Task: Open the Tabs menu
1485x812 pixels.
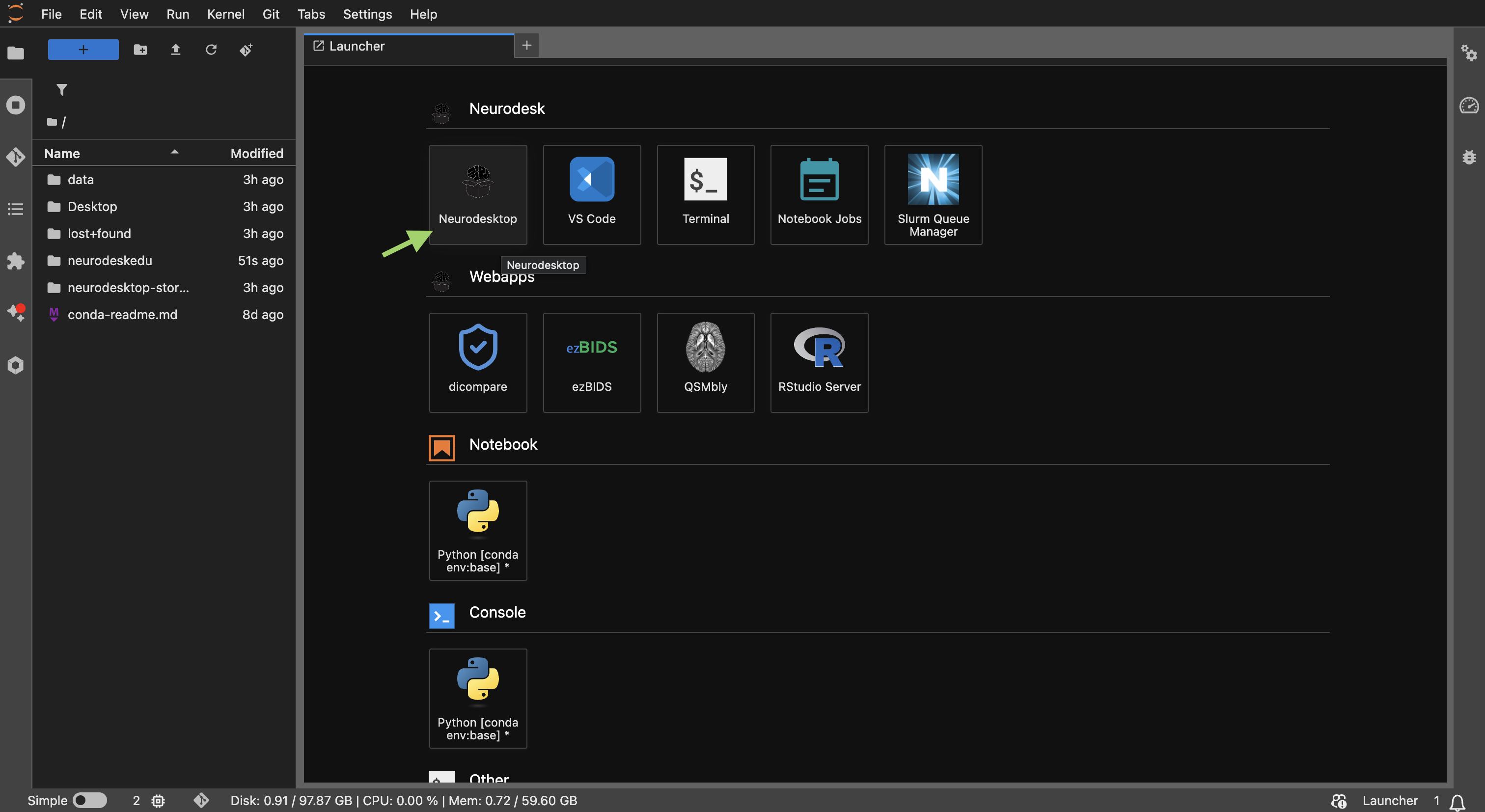Action: pos(311,14)
